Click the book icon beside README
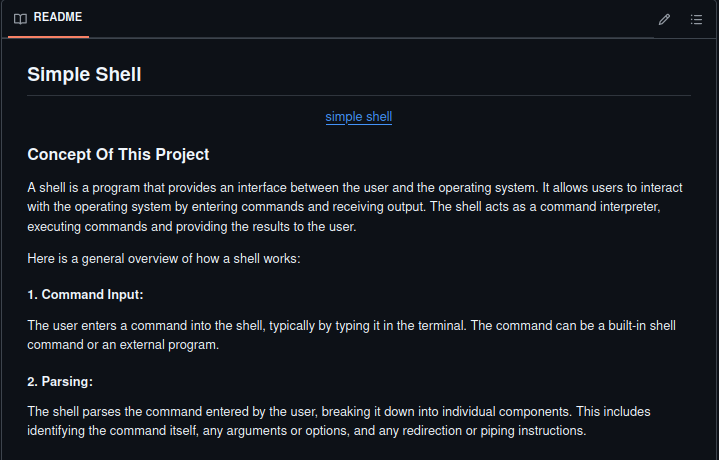Screen dimensions: 719x460 coord(20,19)
